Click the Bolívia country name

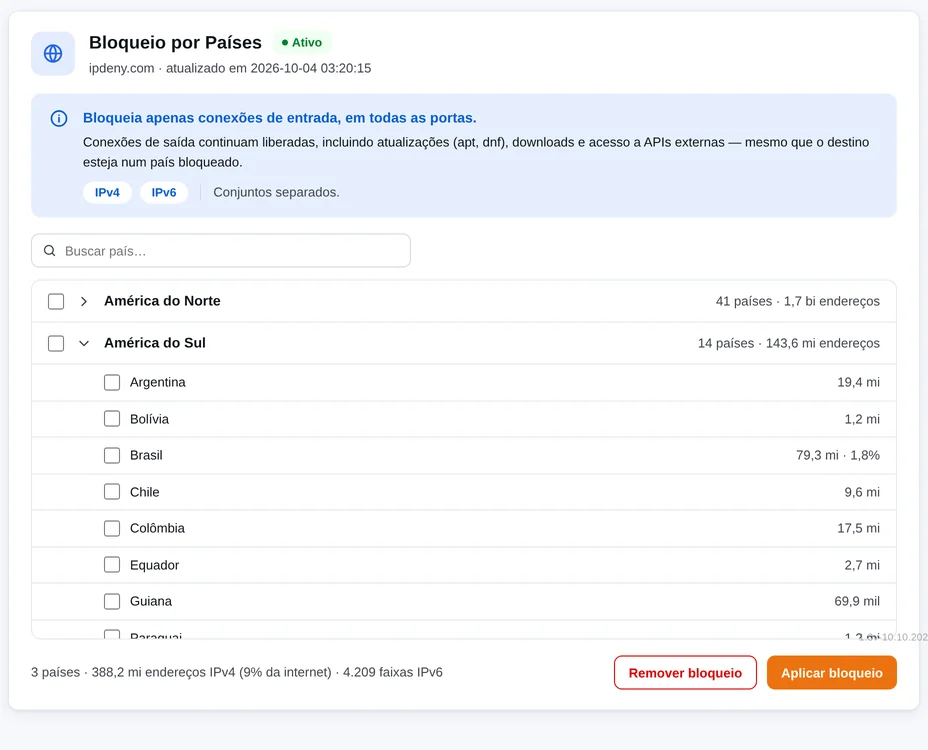(150, 419)
